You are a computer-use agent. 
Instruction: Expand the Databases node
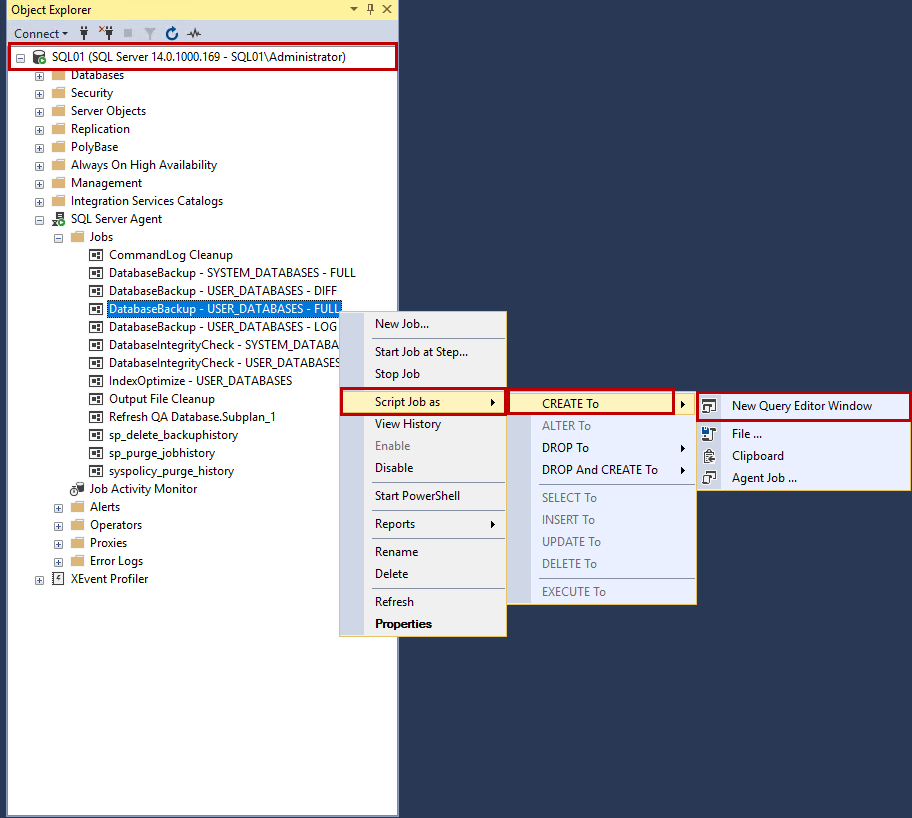click(x=38, y=74)
